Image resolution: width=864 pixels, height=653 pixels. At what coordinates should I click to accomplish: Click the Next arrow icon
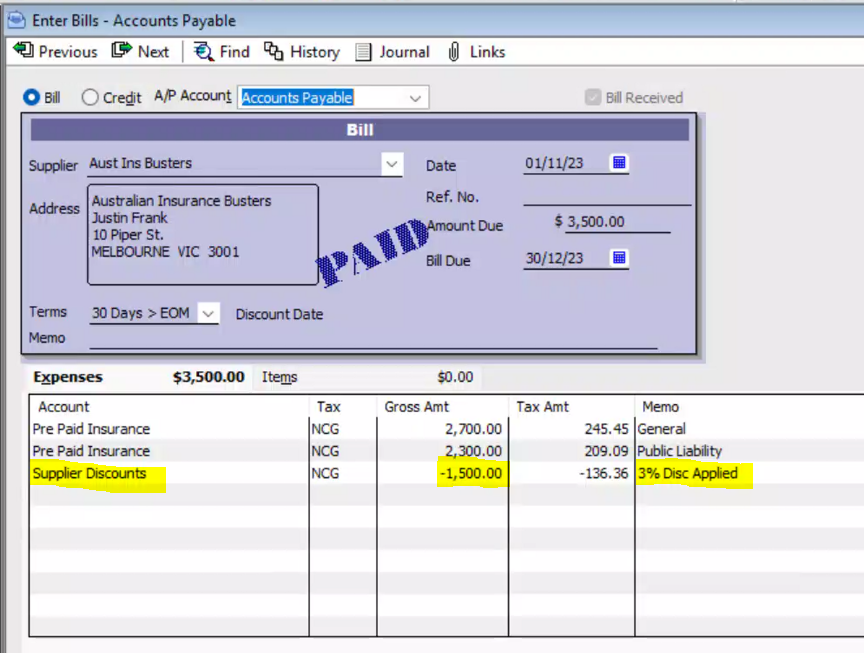(x=122, y=51)
